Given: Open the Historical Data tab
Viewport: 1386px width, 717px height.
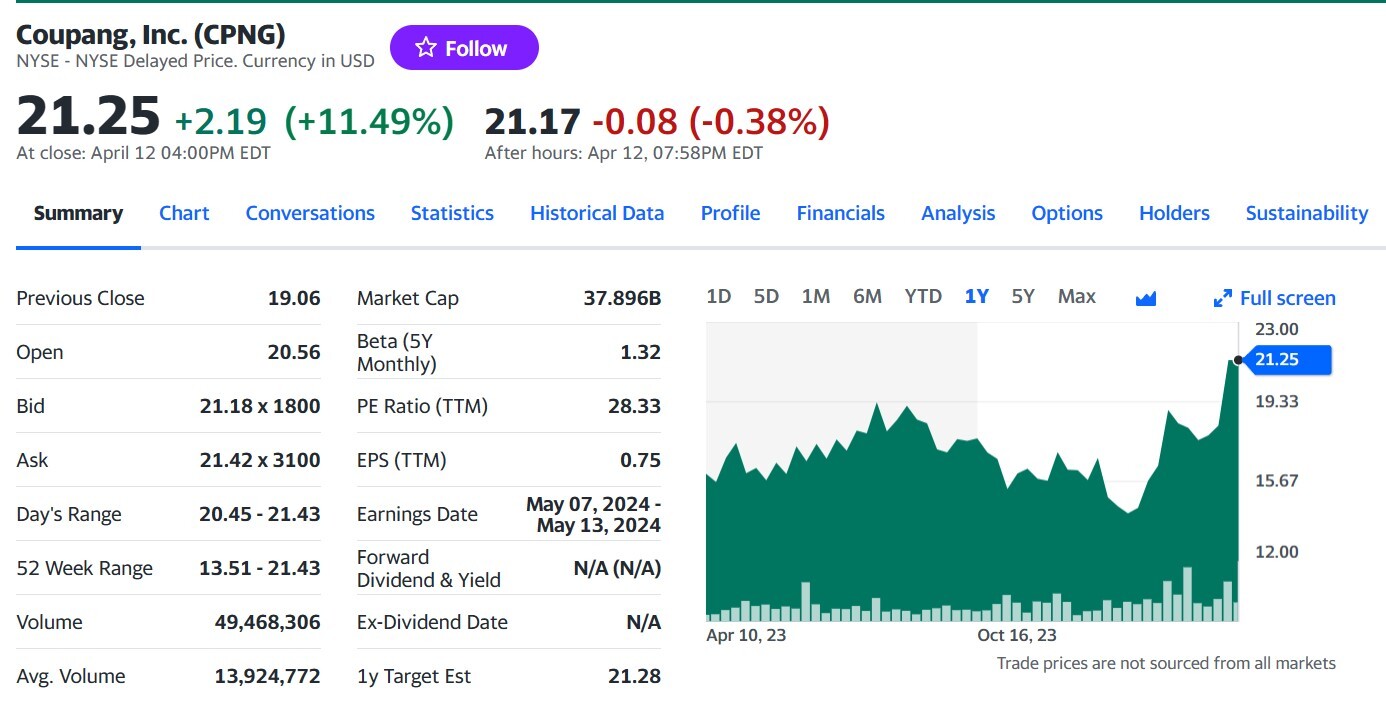Looking at the screenshot, I should (x=597, y=213).
